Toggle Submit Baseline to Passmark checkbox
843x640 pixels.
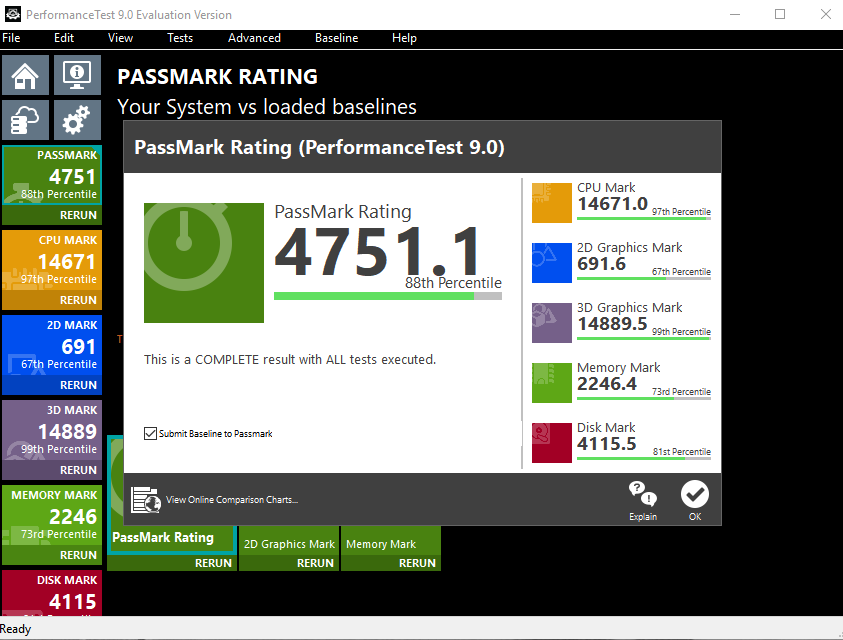pos(151,433)
